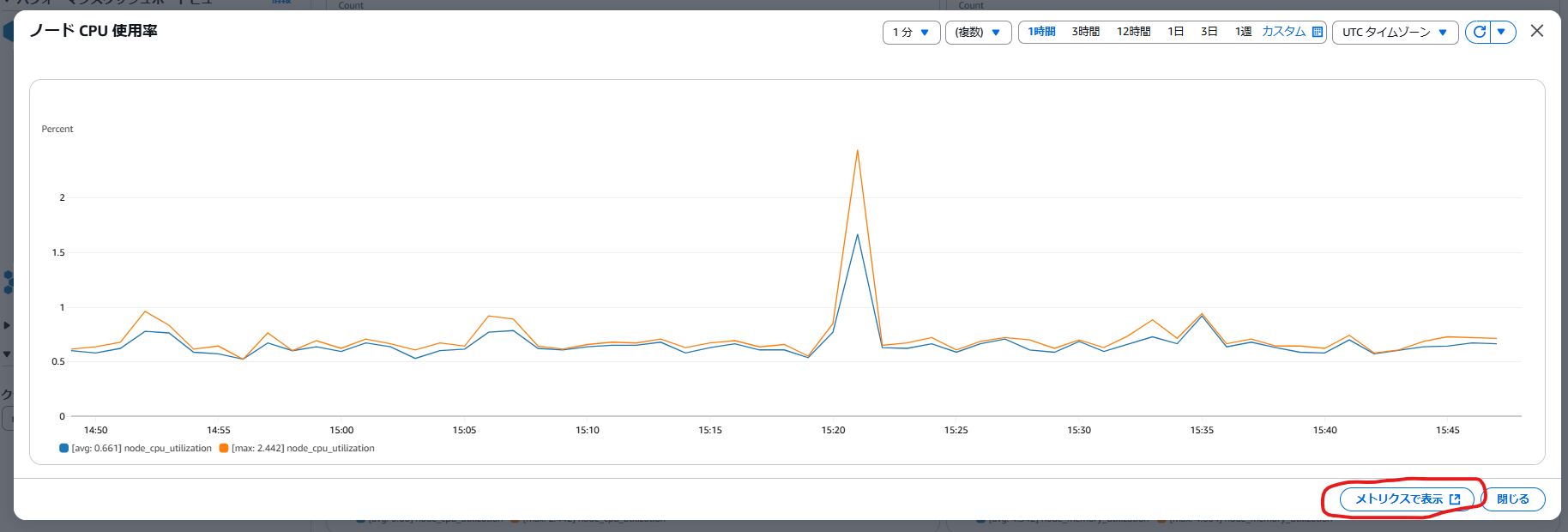The image size is (1568, 532).
Task: Select the 3時間 time range
Action: (1085, 32)
